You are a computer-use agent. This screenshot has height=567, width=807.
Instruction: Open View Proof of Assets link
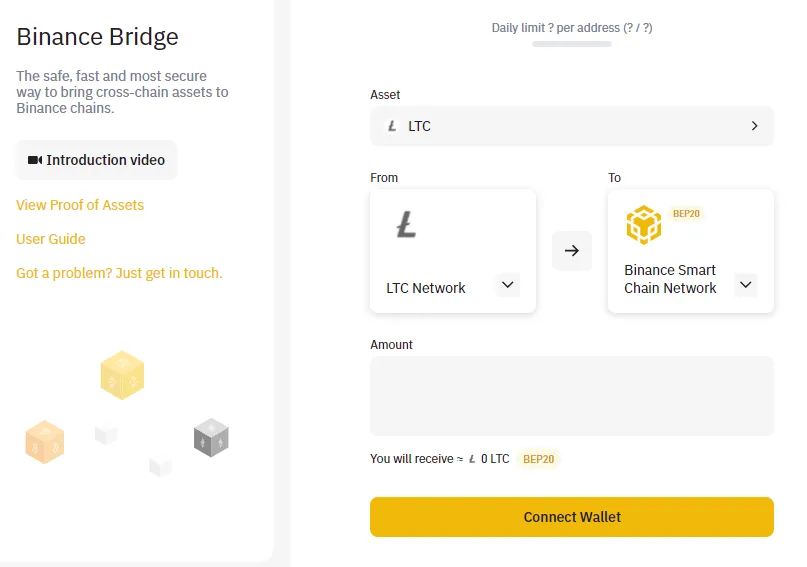80,205
